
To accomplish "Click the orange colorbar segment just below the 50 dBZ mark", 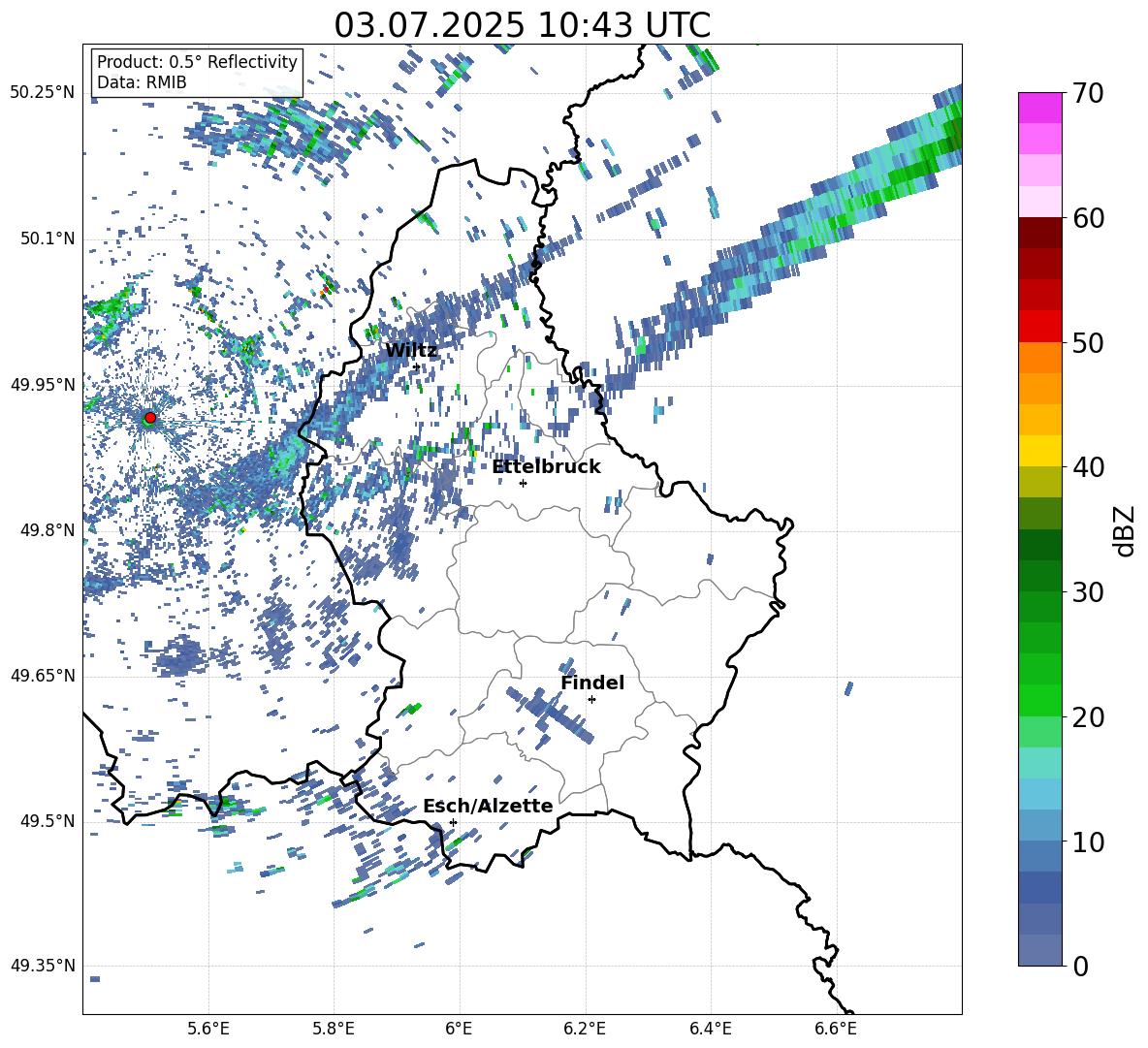I will (x=1040, y=358).
